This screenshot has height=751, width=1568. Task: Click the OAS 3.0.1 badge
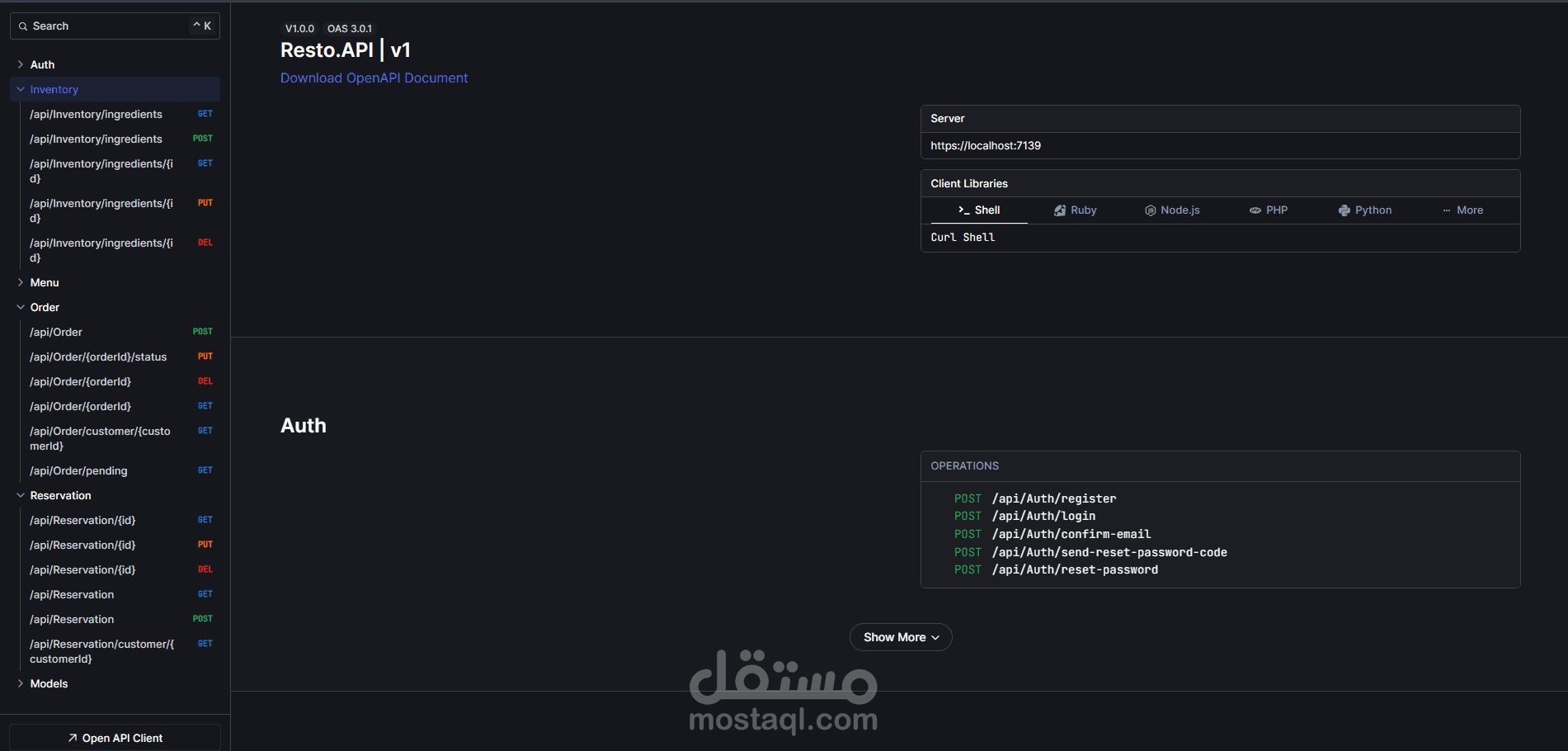click(350, 29)
